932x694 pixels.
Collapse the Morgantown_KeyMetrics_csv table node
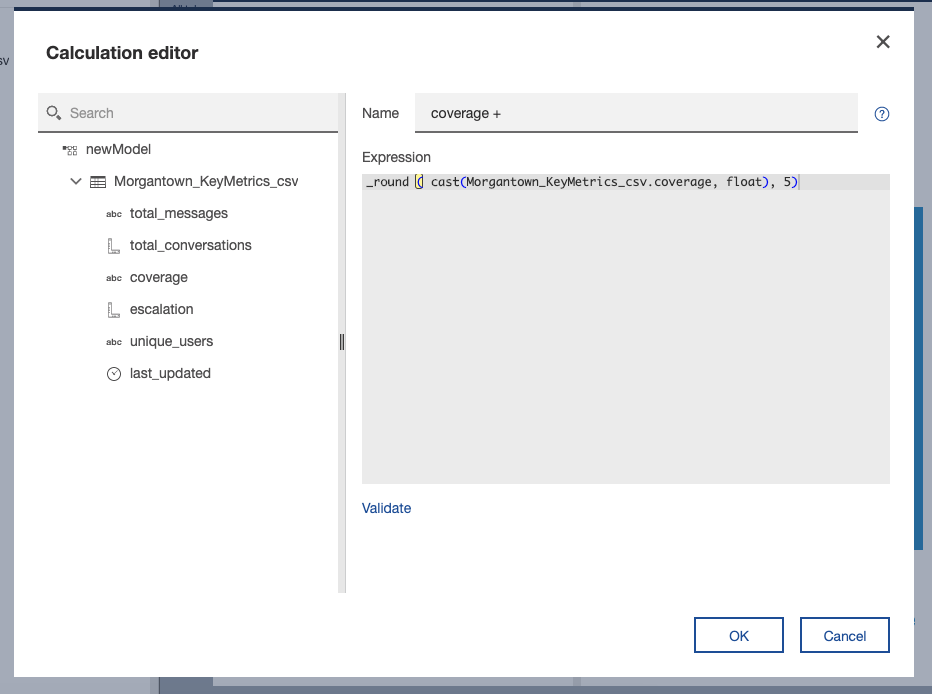pyautogui.click(x=75, y=181)
